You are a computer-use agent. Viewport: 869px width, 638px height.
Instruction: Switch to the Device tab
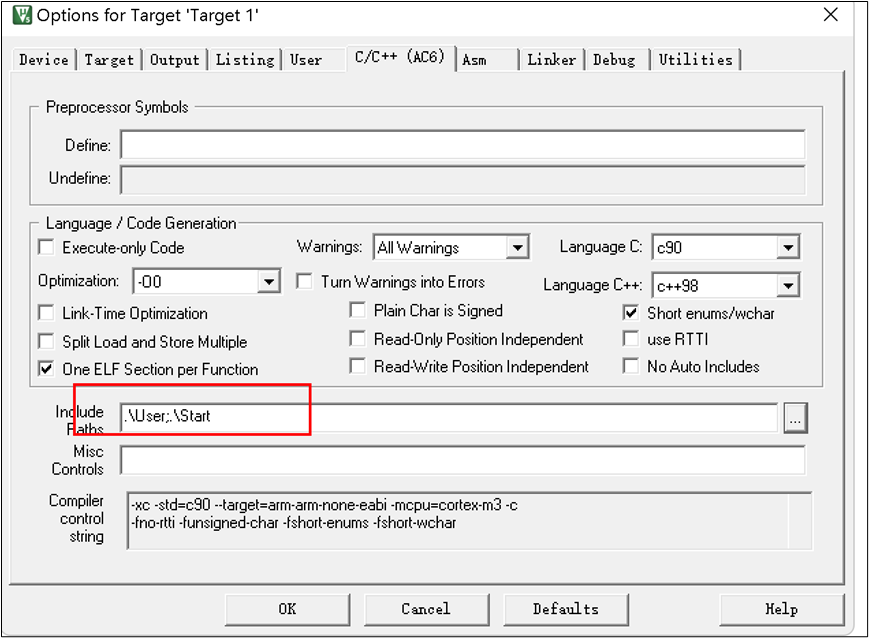pos(44,60)
